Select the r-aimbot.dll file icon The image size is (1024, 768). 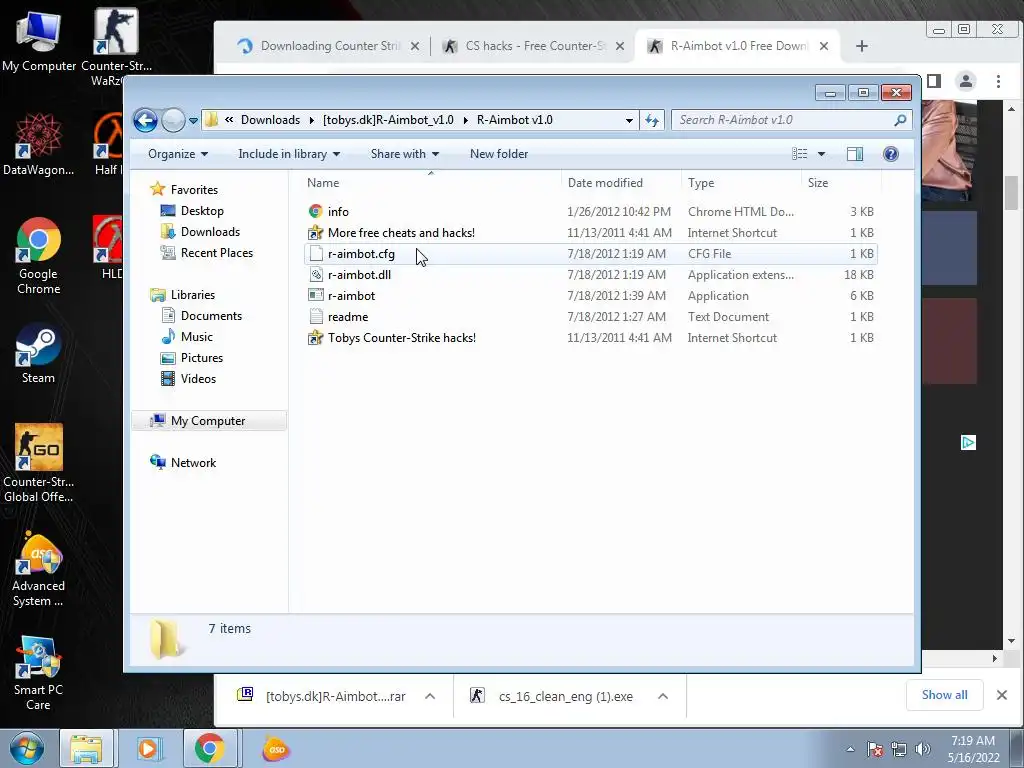316,275
